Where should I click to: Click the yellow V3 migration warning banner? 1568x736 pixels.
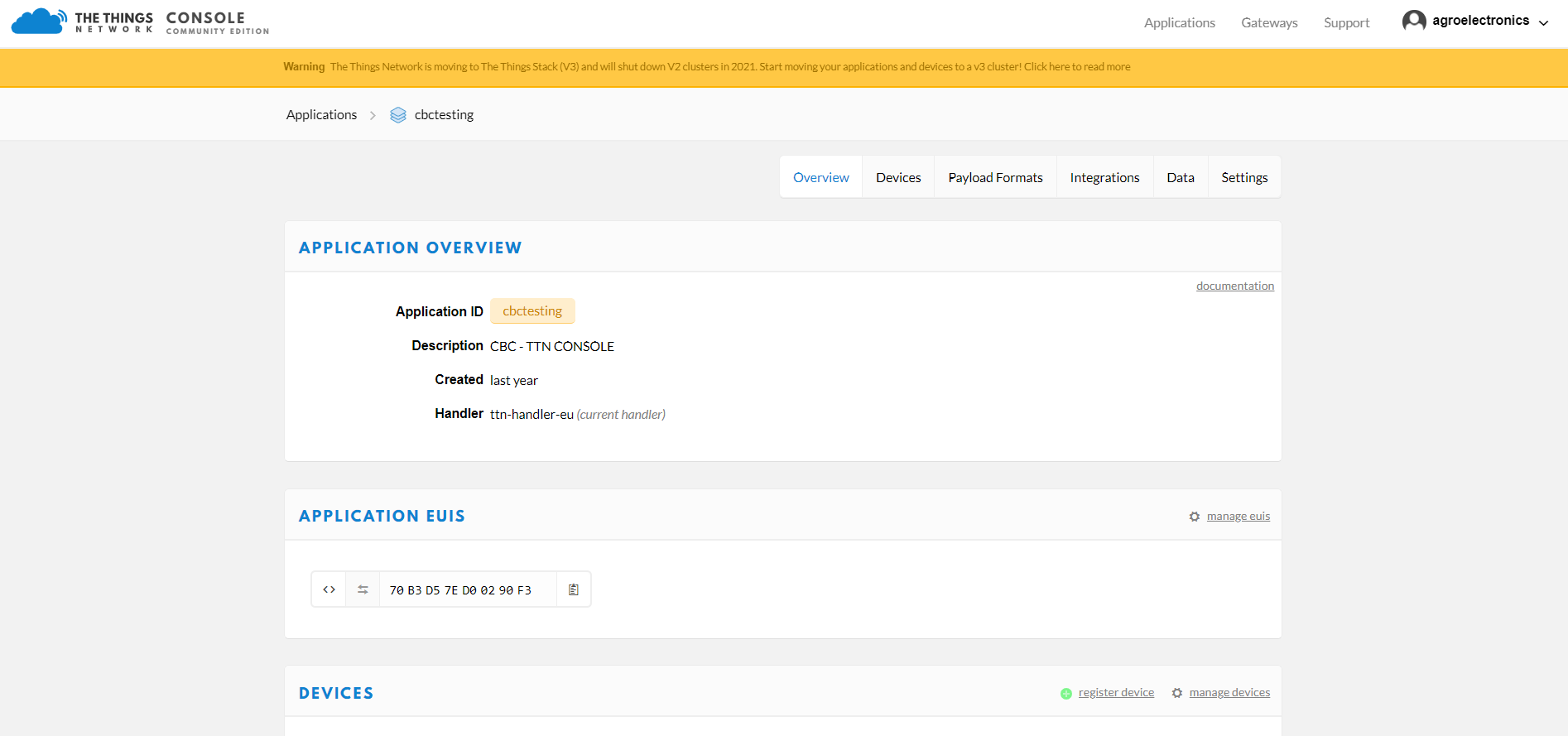[784, 67]
